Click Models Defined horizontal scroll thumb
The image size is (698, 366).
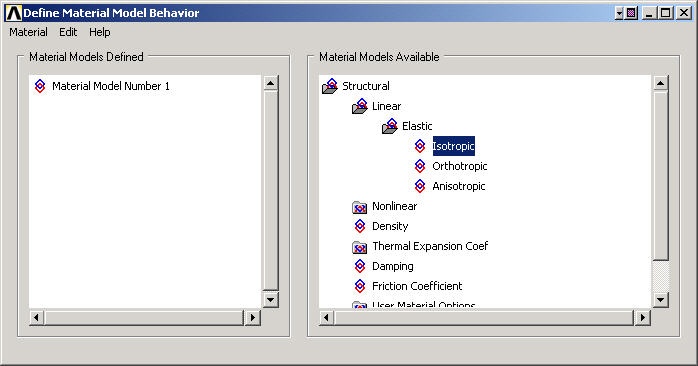[144, 317]
